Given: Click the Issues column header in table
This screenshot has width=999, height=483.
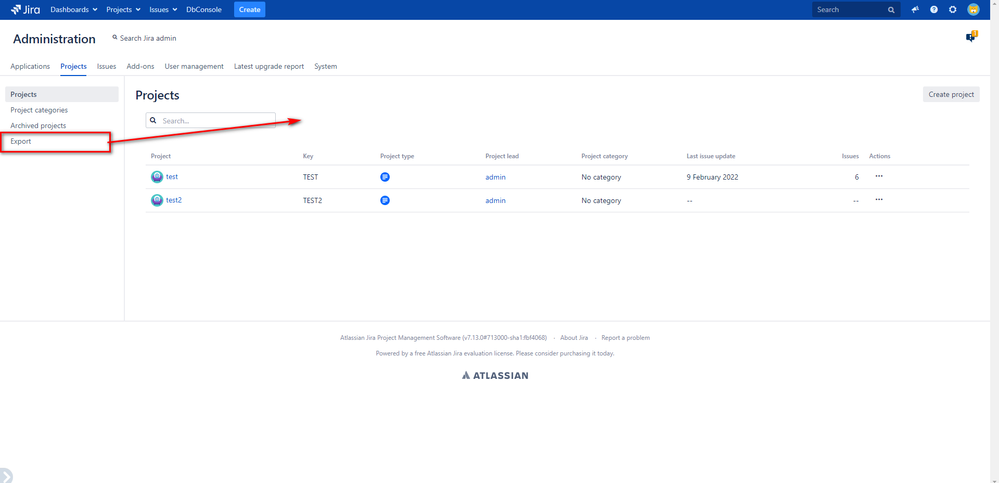Looking at the screenshot, I should click(x=850, y=156).
